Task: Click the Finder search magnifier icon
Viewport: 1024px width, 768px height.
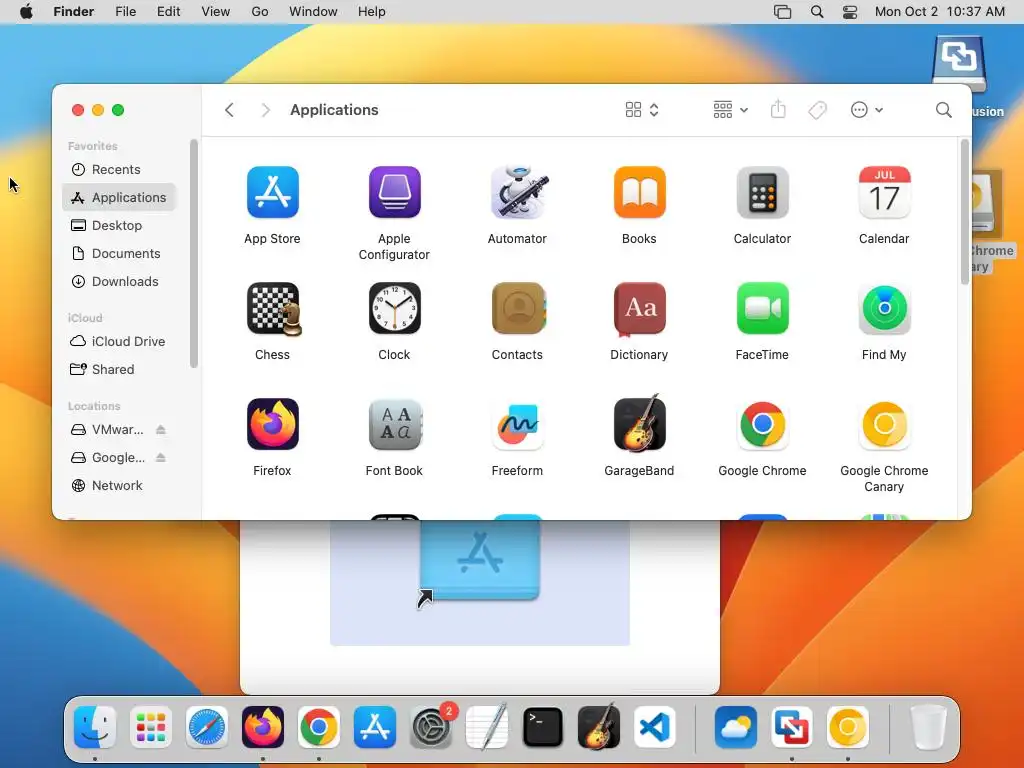Action: click(943, 110)
